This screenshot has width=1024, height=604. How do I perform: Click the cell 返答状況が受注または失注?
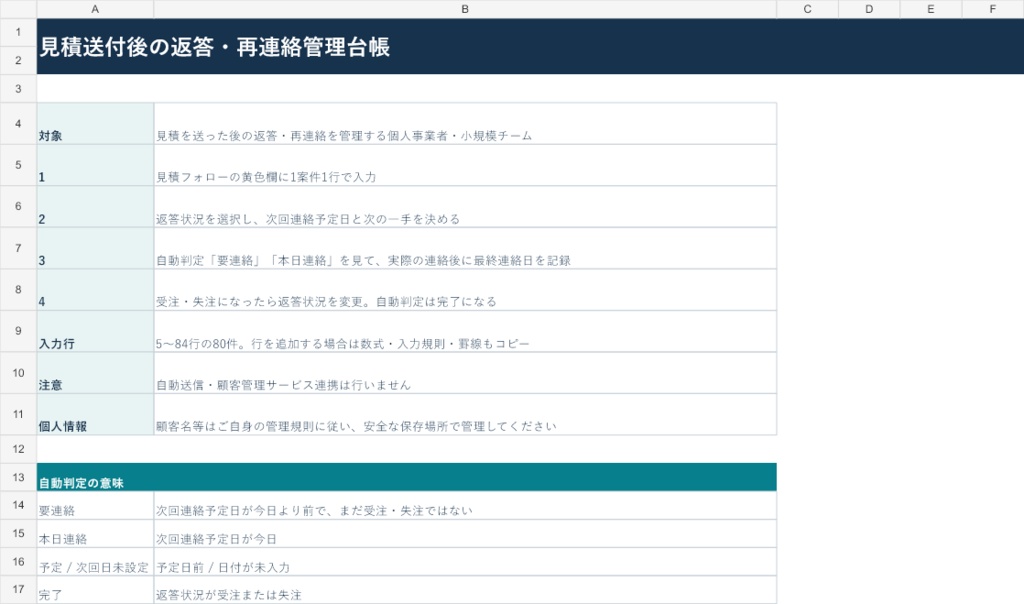(465, 590)
